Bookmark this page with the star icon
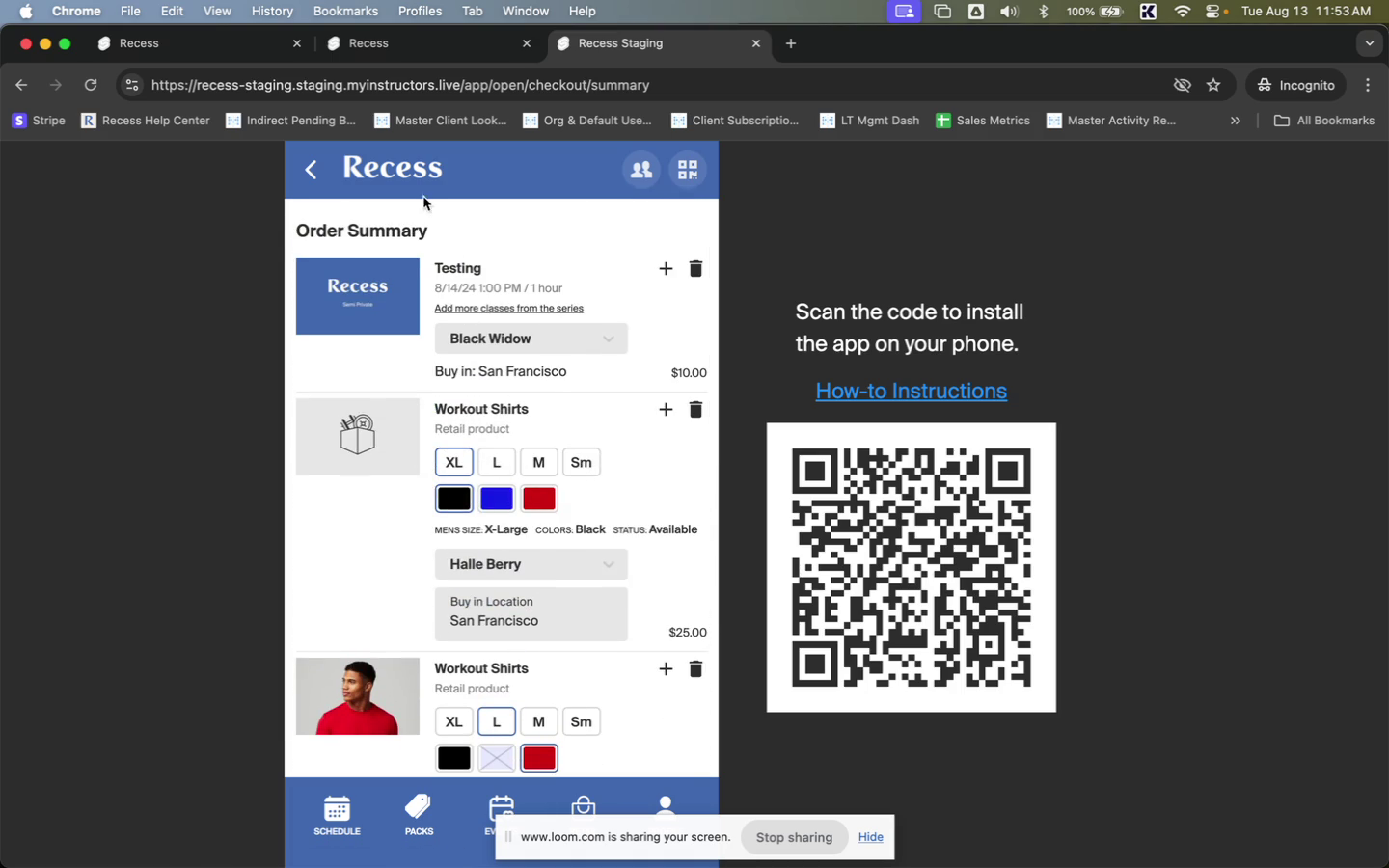The width and height of the screenshot is (1389, 868). (1213, 85)
